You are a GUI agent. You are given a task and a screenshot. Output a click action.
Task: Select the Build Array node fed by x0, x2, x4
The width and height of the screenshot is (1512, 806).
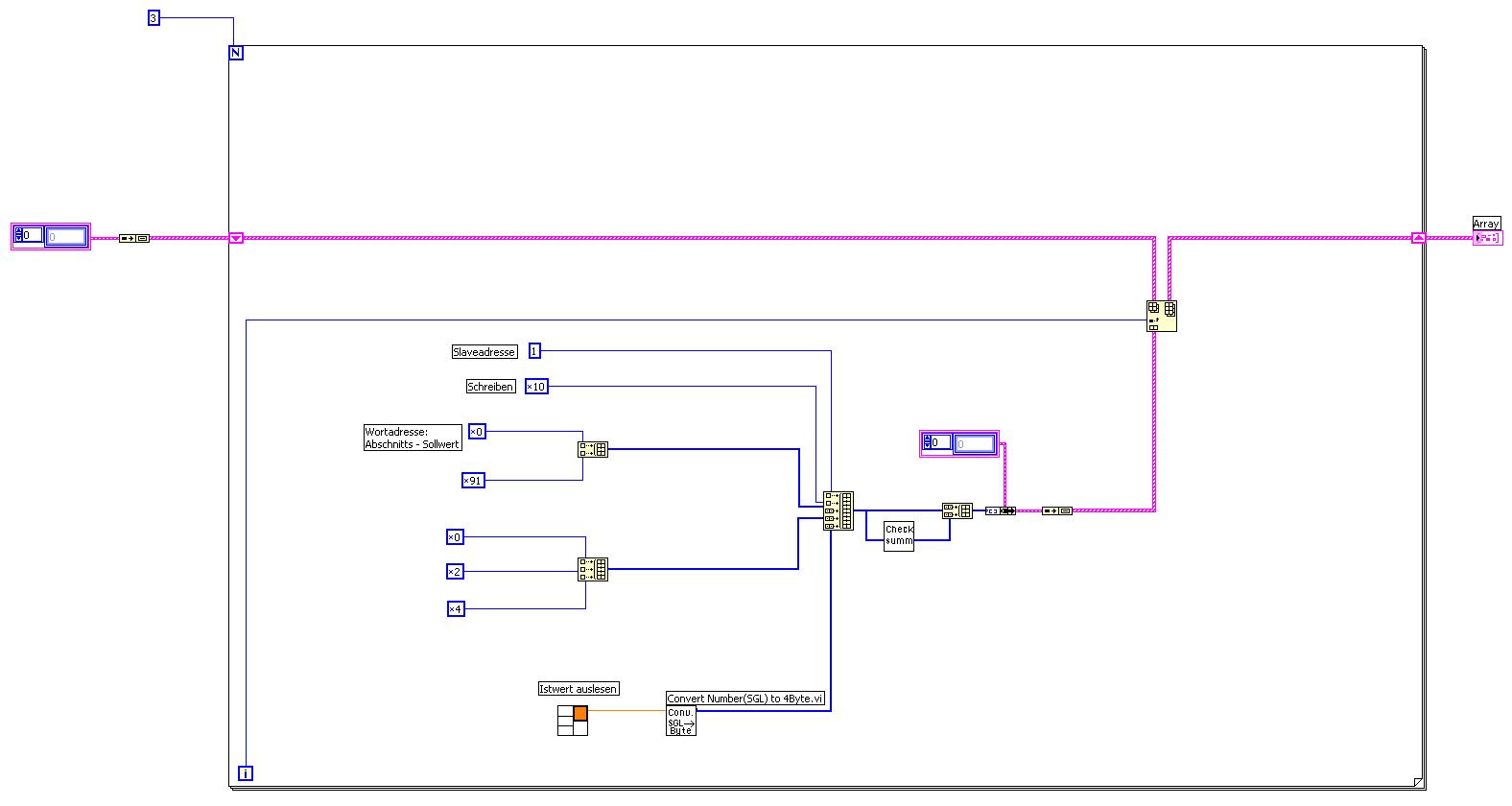[x=593, y=569]
